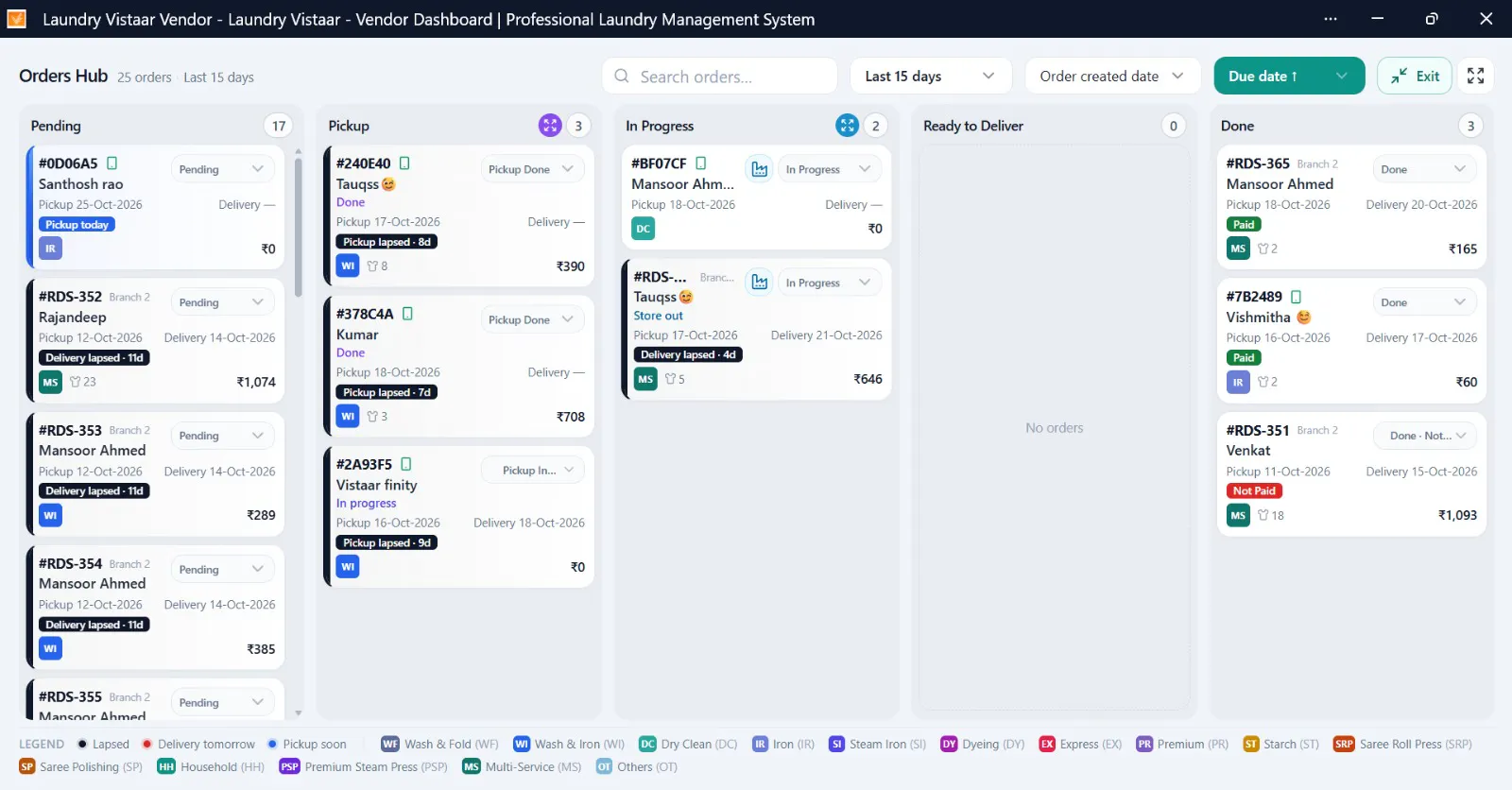Open Pending status dropdown on order #RDS-355
The height and width of the screenshot is (790, 1512).
click(222, 703)
